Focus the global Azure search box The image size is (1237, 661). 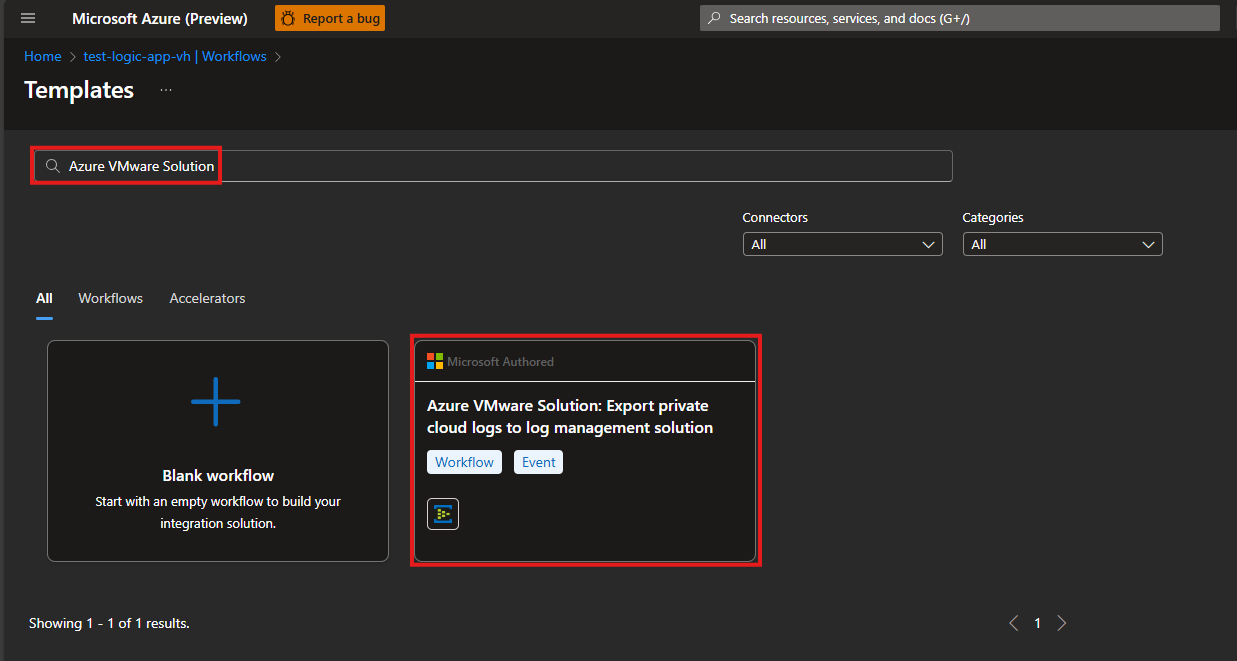coord(958,19)
